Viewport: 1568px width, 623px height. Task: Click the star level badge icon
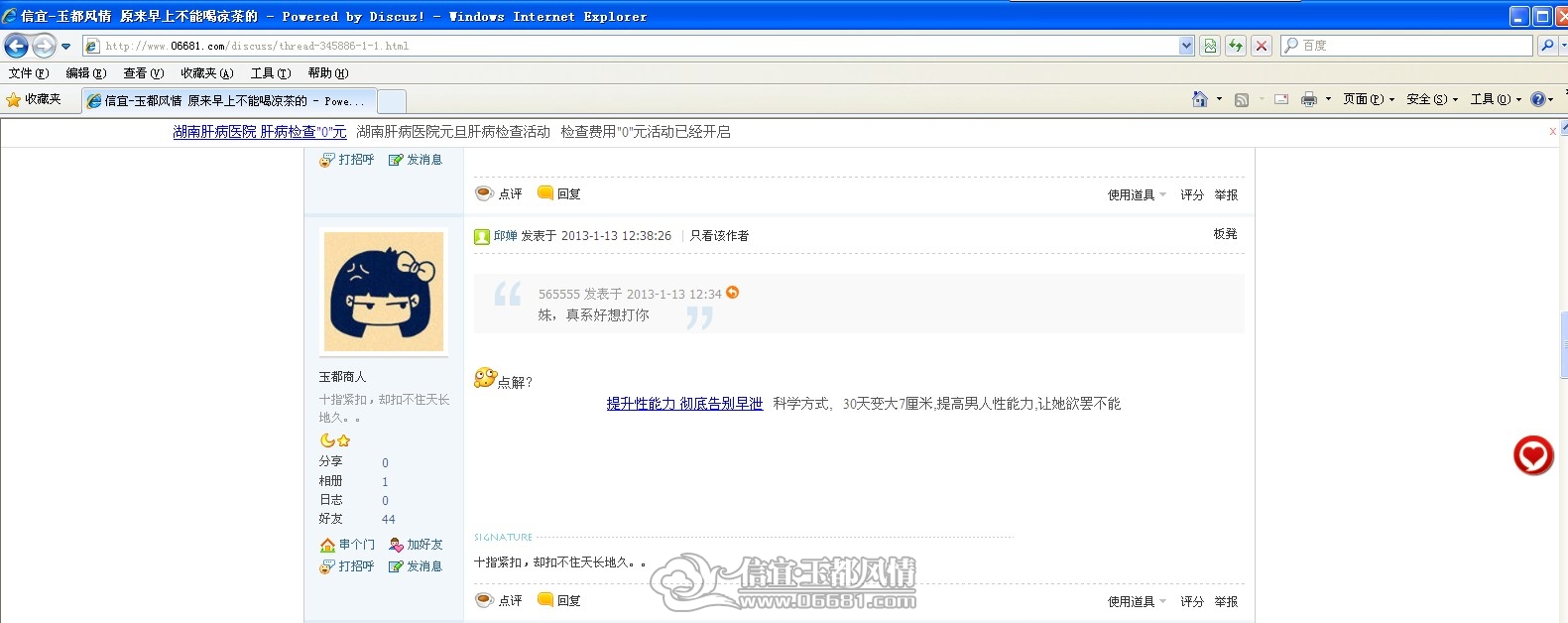(343, 440)
